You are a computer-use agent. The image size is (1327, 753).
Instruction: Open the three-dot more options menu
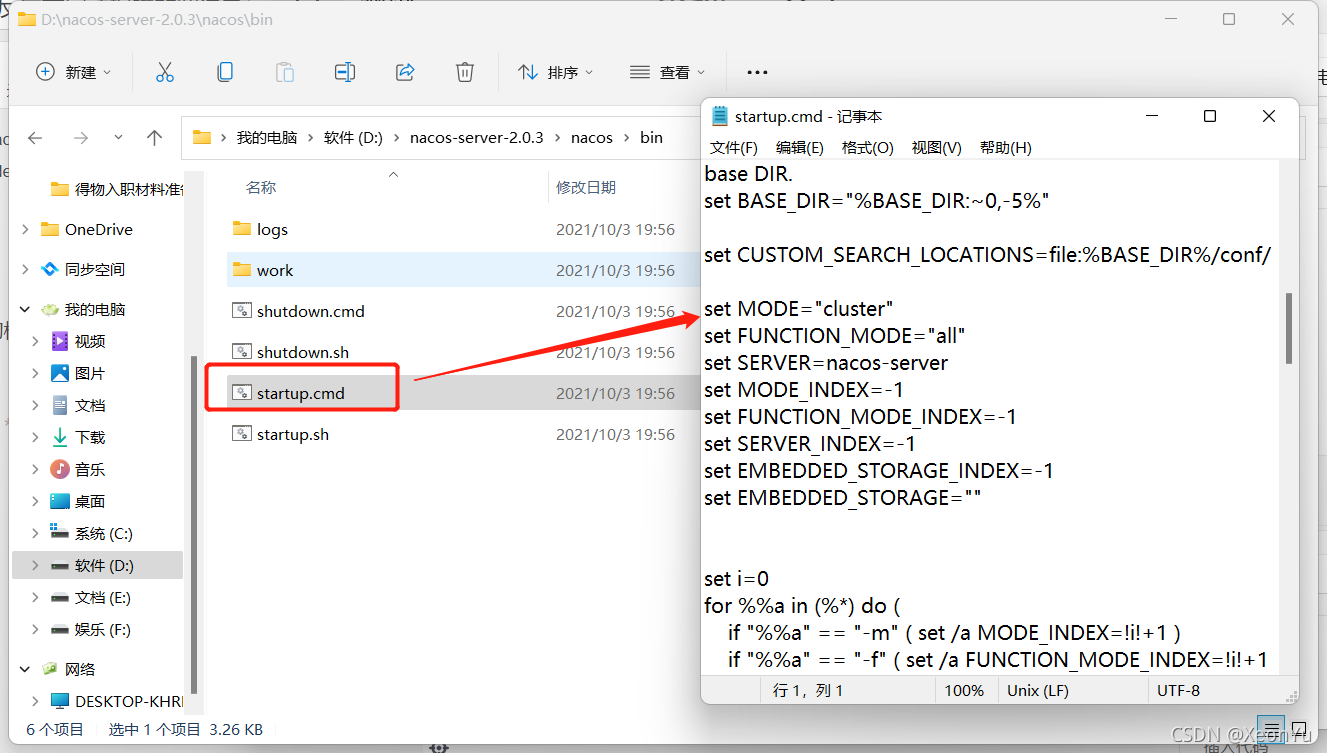[757, 72]
